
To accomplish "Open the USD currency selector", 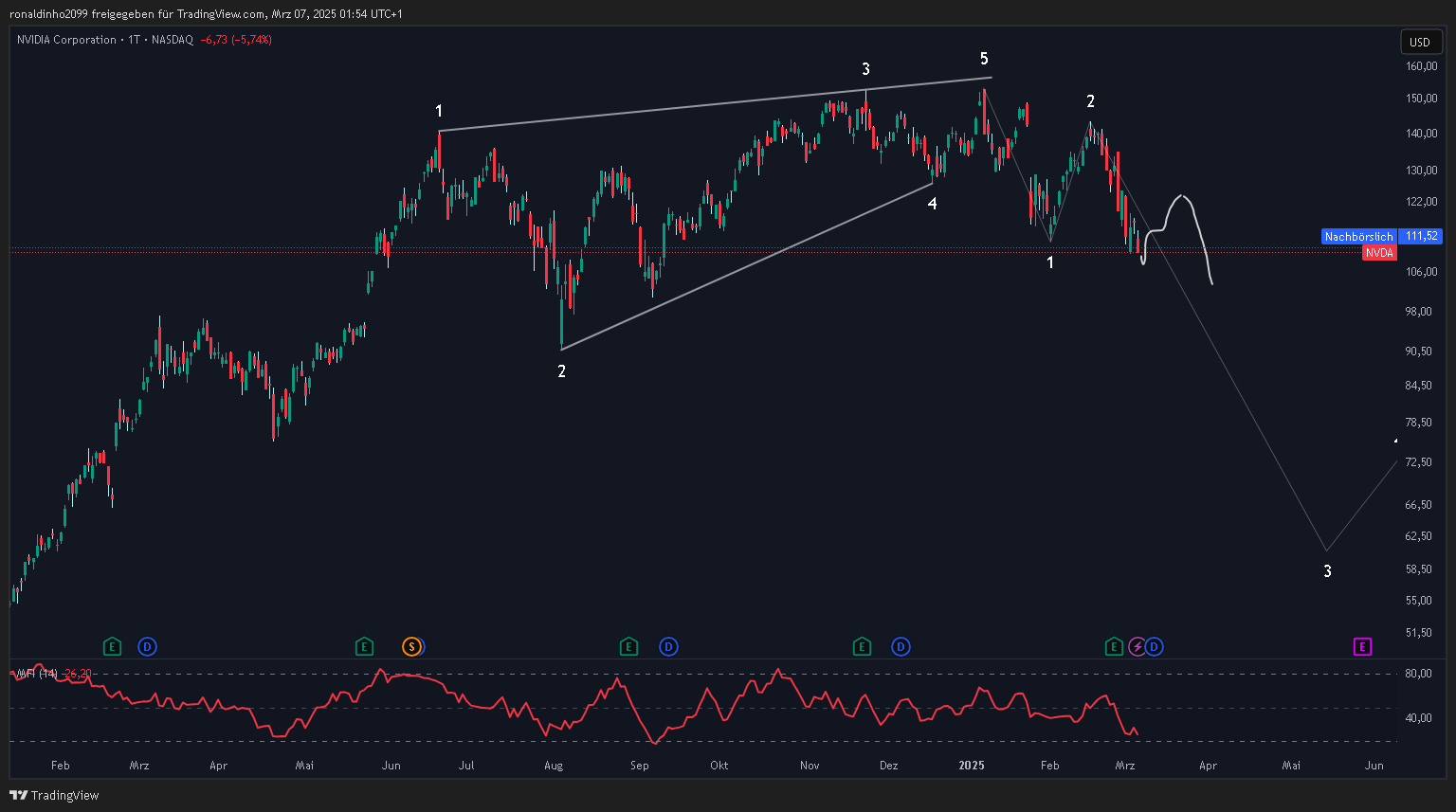I will (1419, 42).
